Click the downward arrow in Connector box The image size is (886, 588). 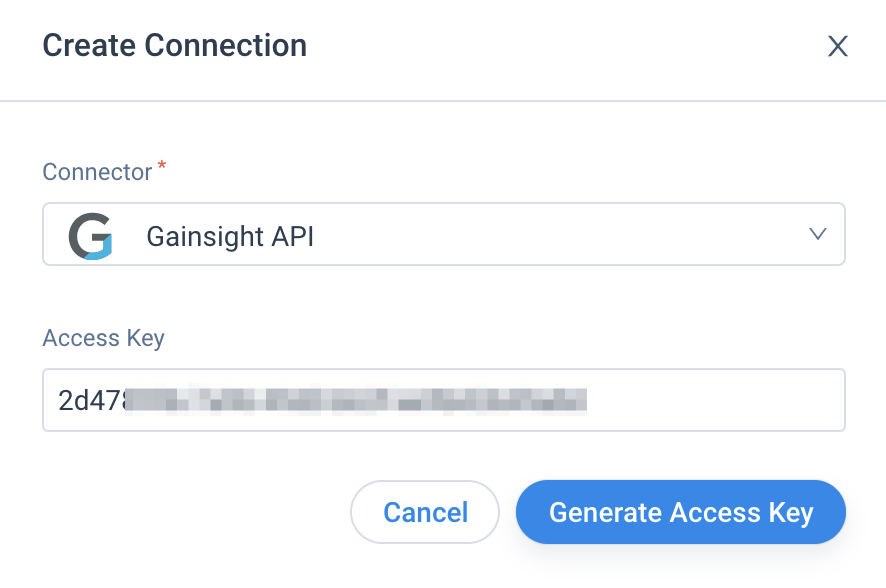818,234
